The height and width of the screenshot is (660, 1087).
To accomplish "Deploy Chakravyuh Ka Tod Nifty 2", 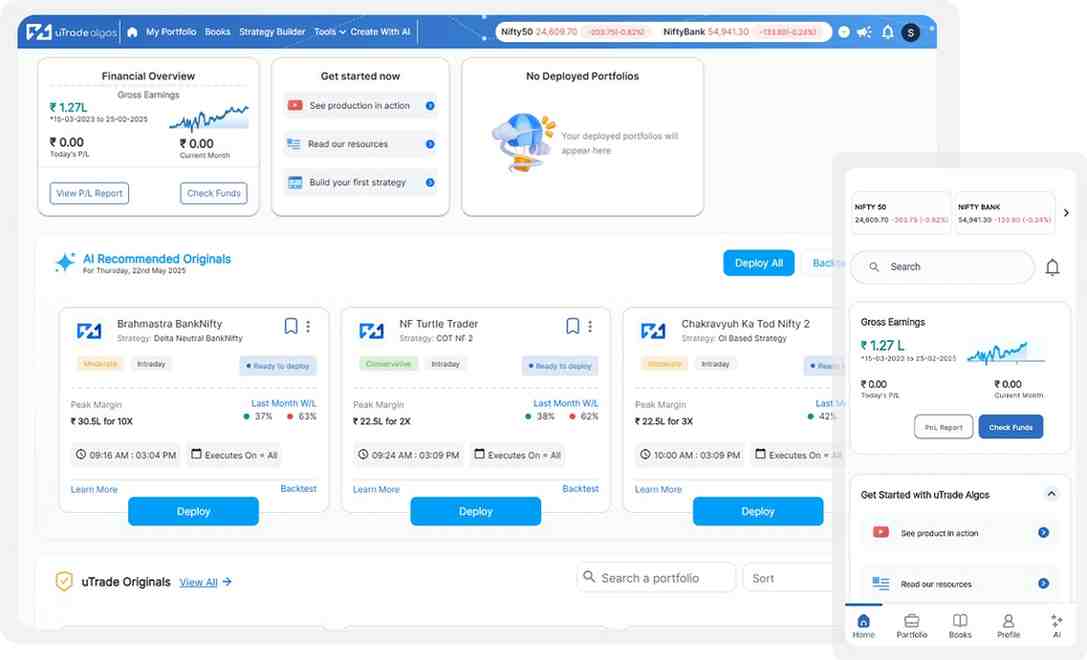I will point(758,512).
